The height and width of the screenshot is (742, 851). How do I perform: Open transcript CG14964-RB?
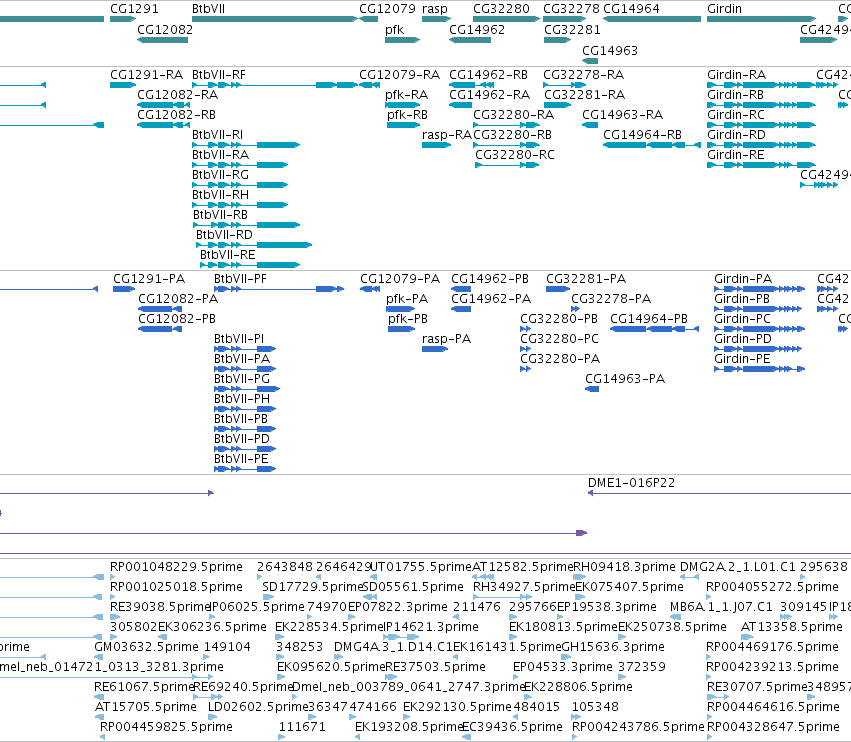[642, 135]
